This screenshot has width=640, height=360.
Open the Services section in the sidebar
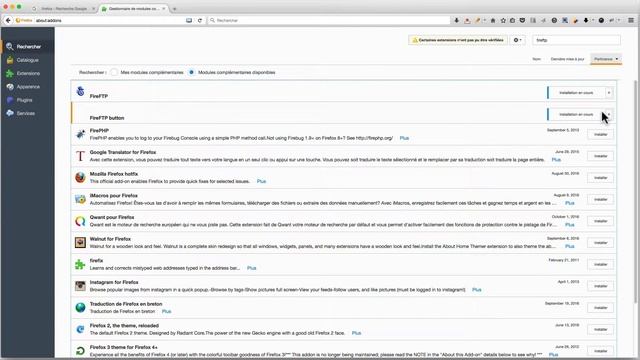[x=27, y=113]
